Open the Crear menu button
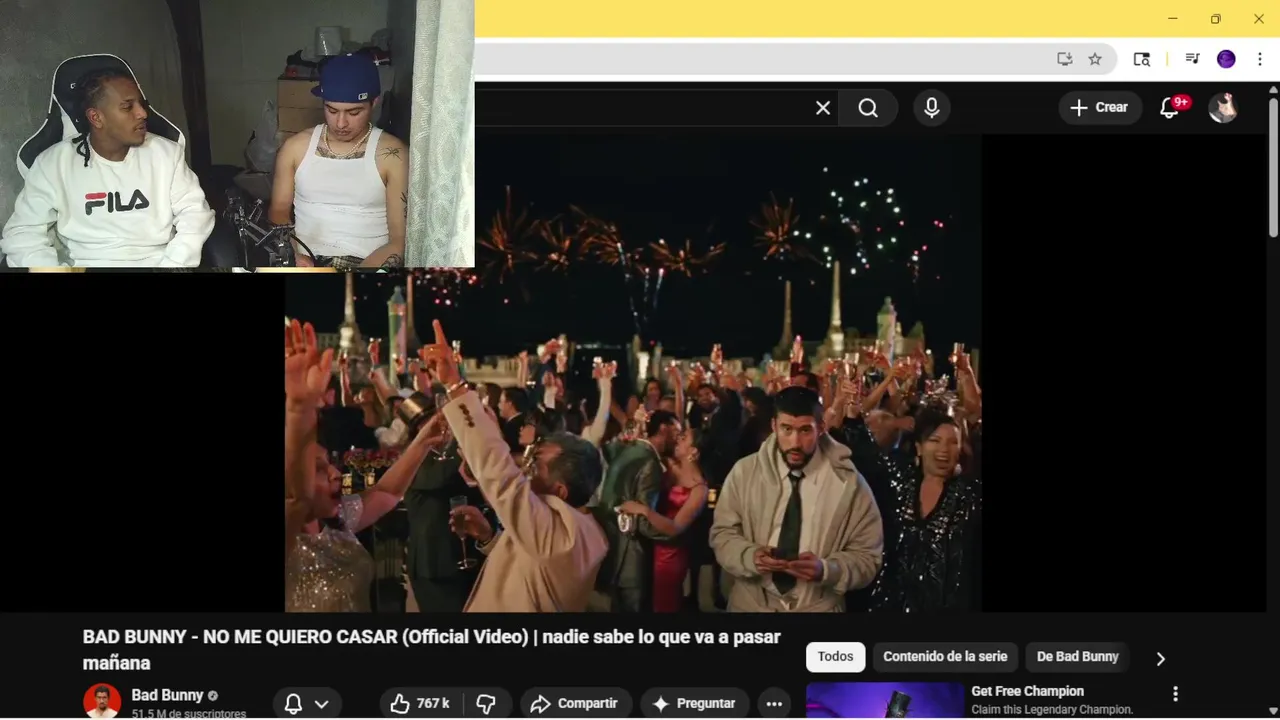This screenshot has width=1280, height=720. 1100,108
